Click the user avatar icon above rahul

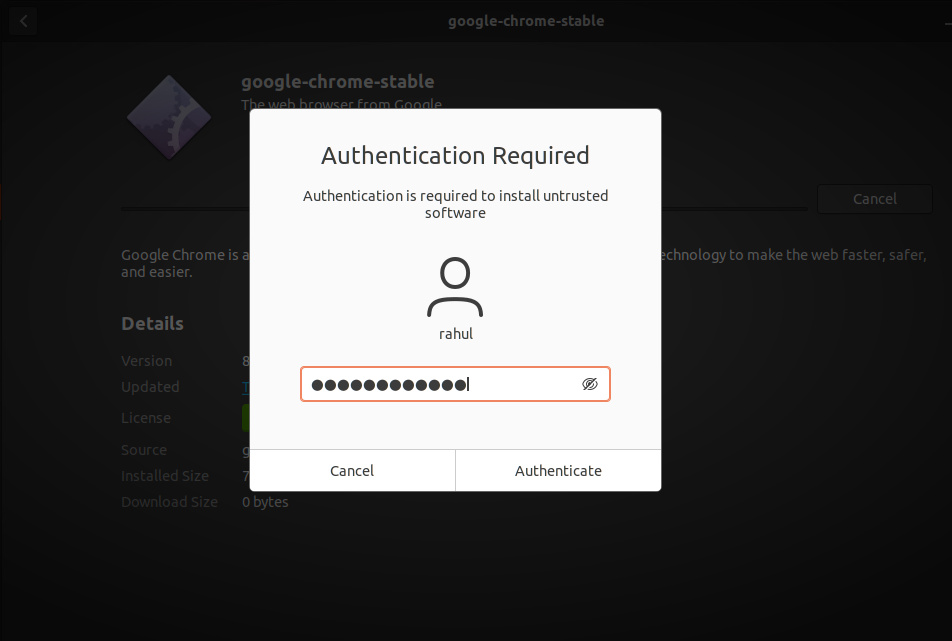(x=455, y=287)
